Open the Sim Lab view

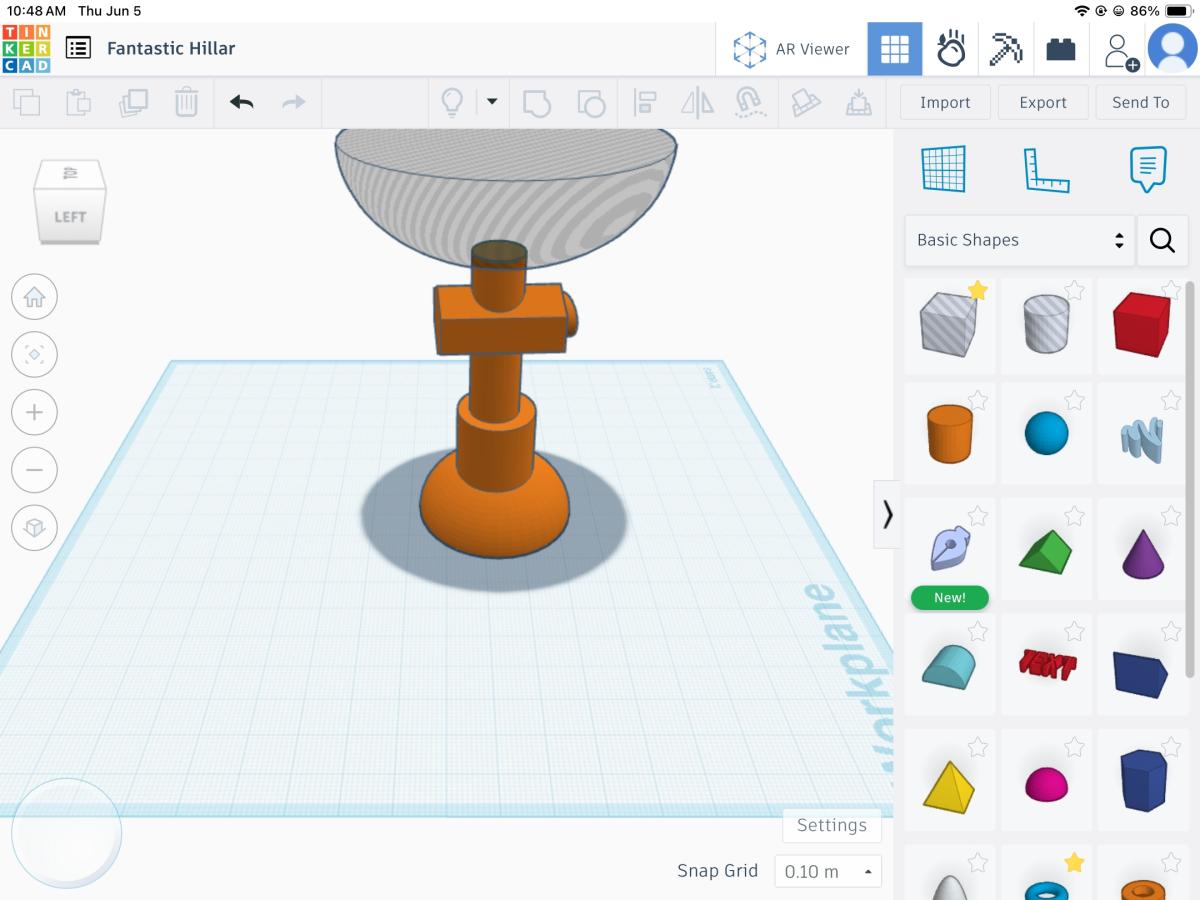pyautogui.click(x=950, y=49)
